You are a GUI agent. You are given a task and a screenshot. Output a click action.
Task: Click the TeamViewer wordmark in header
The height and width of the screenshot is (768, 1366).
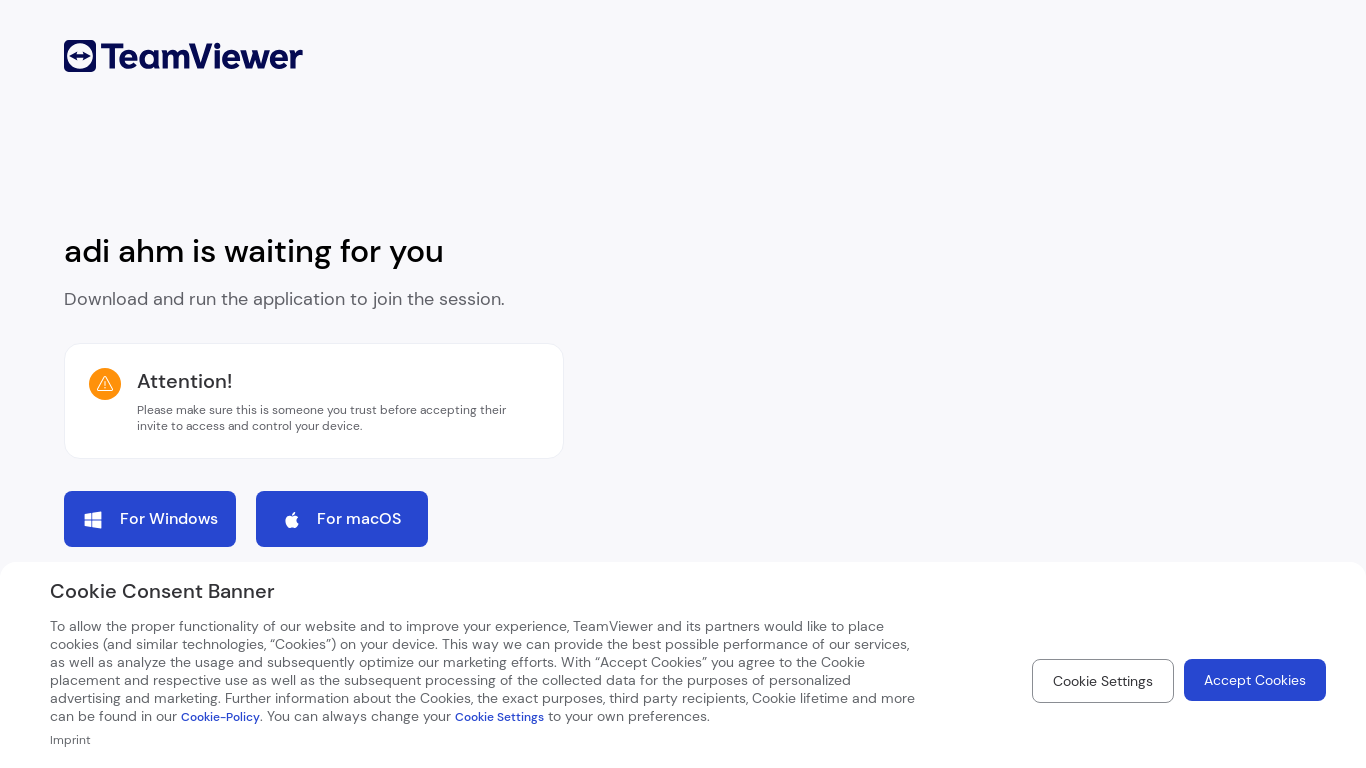[x=202, y=57]
